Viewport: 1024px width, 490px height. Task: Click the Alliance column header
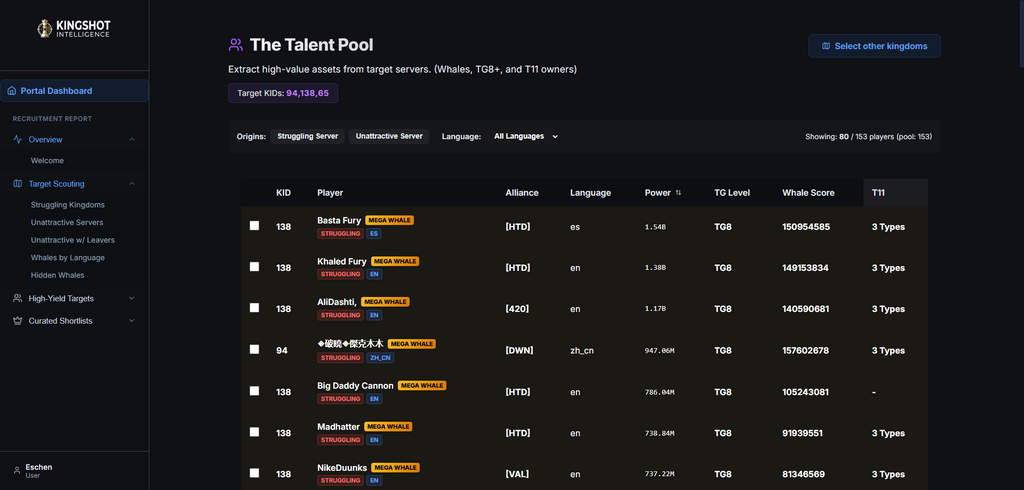coord(522,193)
